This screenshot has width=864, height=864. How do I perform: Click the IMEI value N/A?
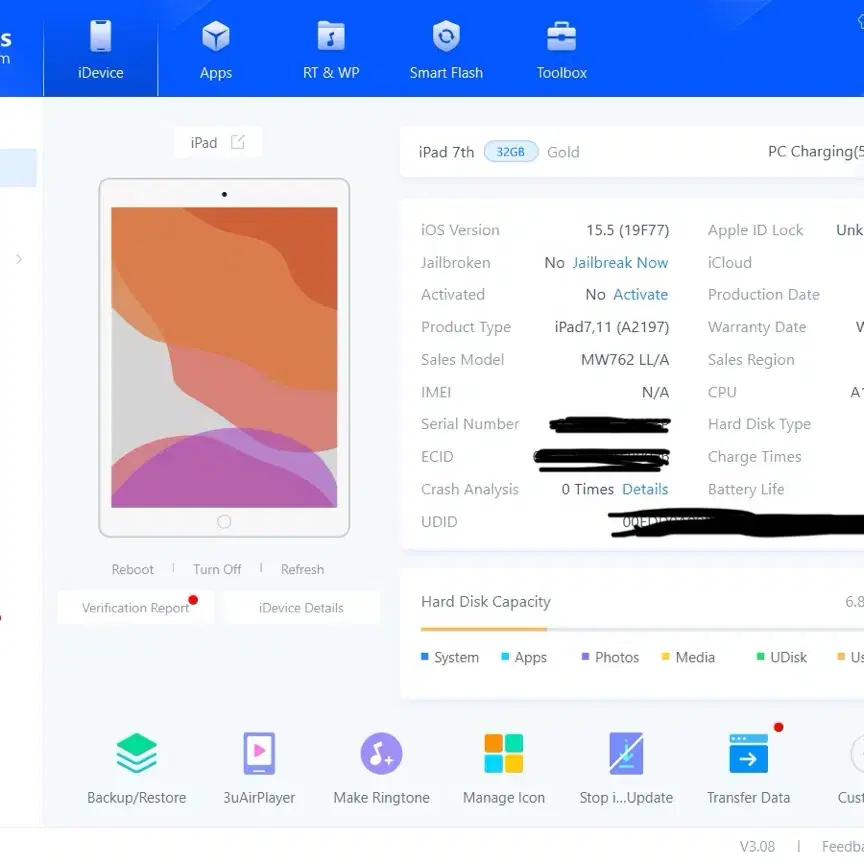pos(655,392)
